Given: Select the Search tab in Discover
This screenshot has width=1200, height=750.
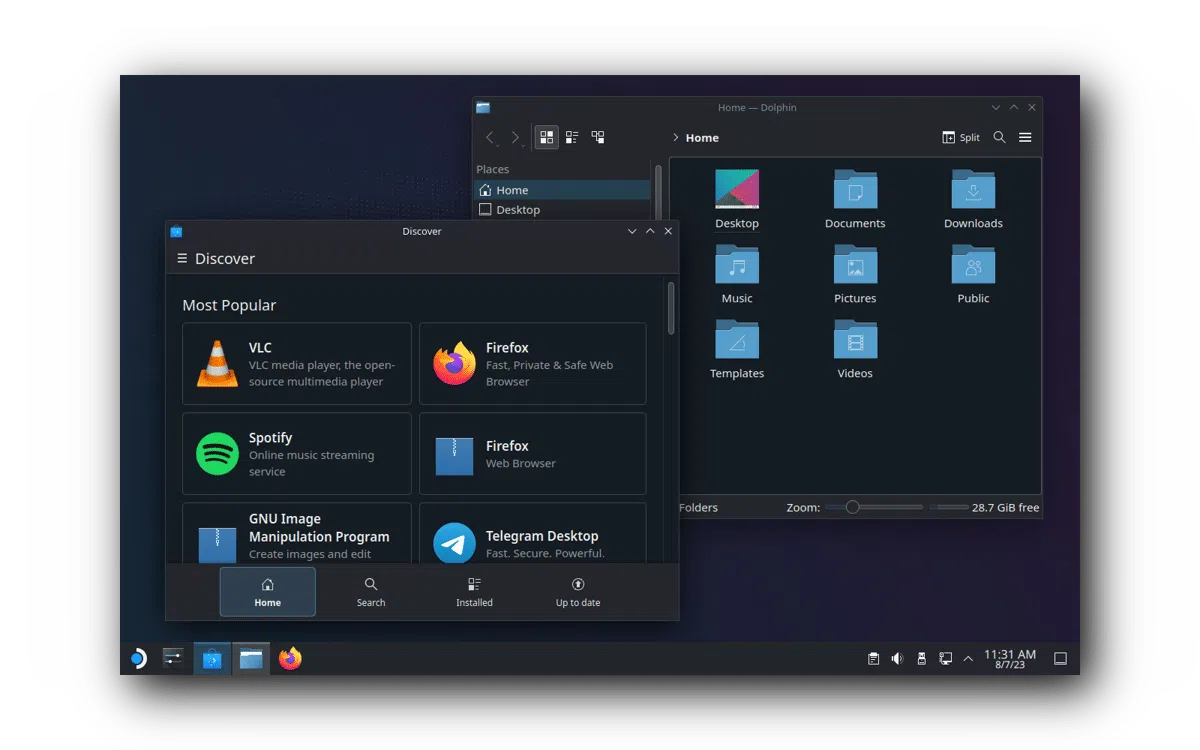Looking at the screenshot, I should [x=371, y=592].
